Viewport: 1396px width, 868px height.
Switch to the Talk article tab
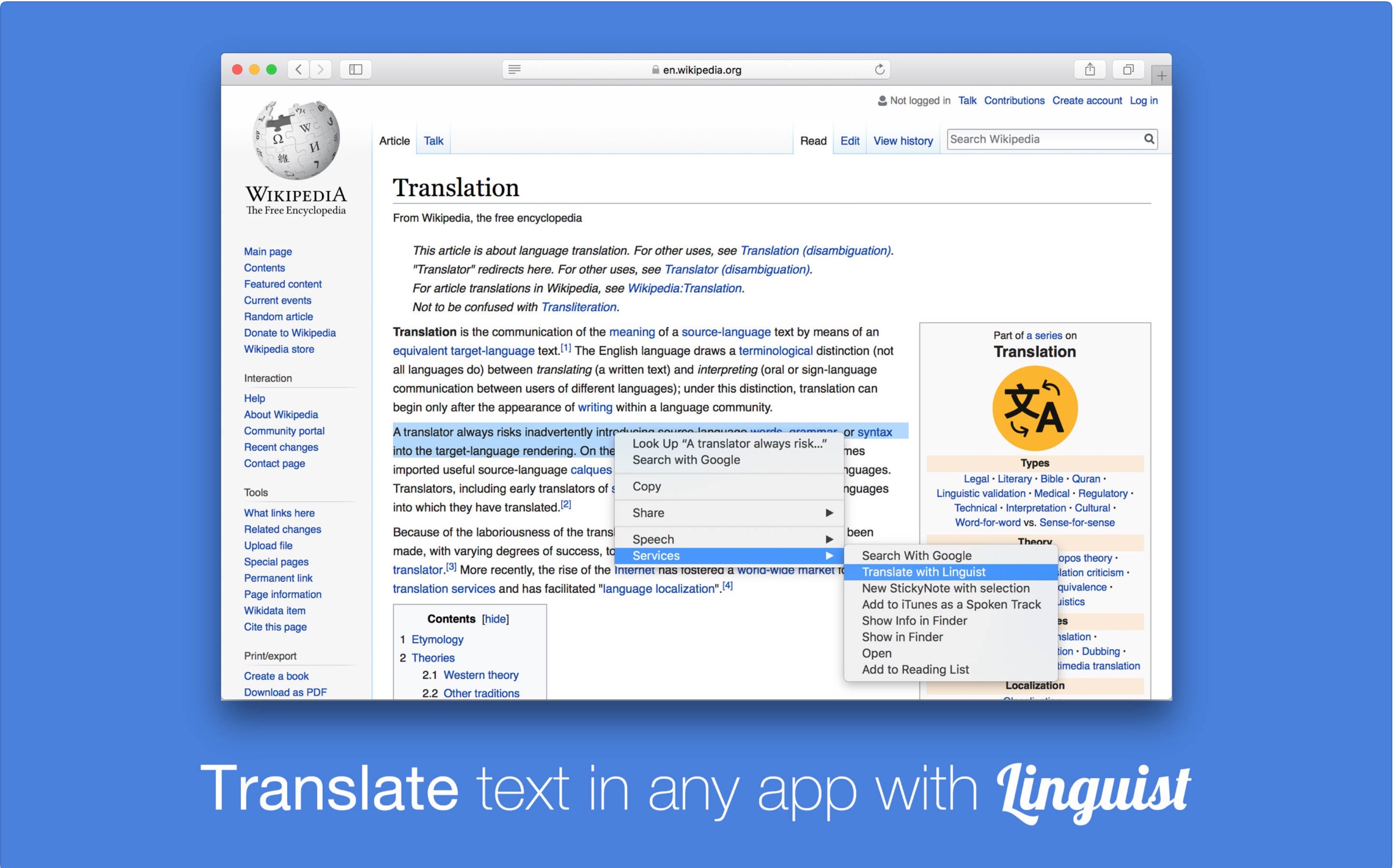(433, 141)
